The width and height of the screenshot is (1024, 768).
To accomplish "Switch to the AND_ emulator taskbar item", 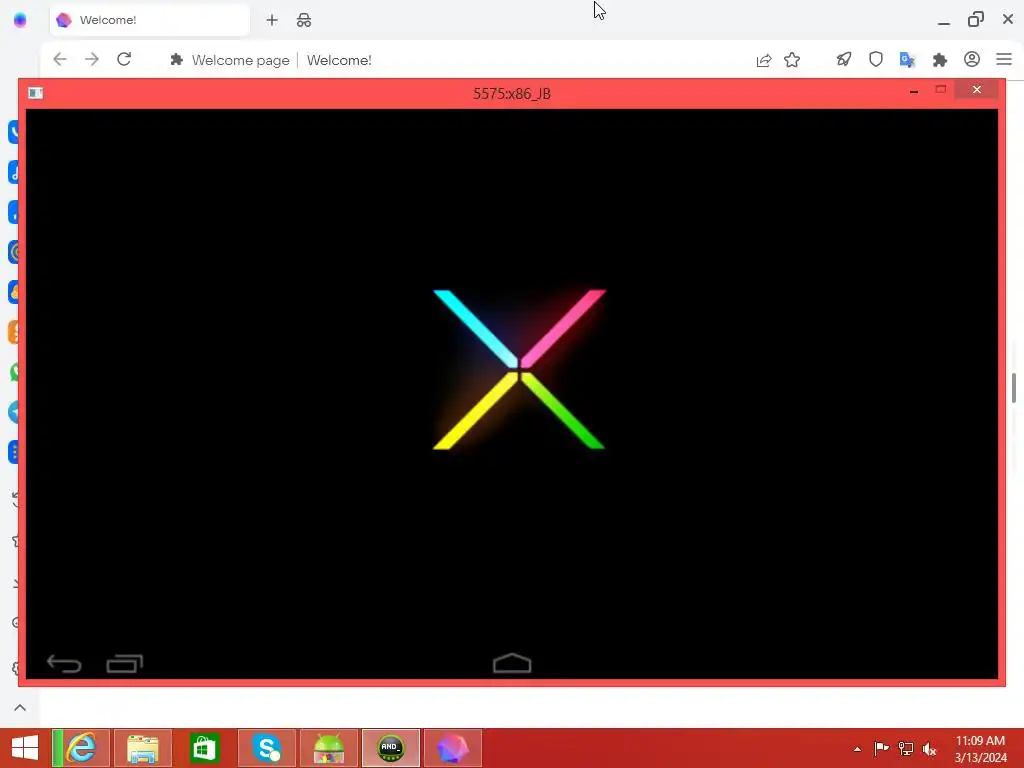I will (x=391, y=748).
